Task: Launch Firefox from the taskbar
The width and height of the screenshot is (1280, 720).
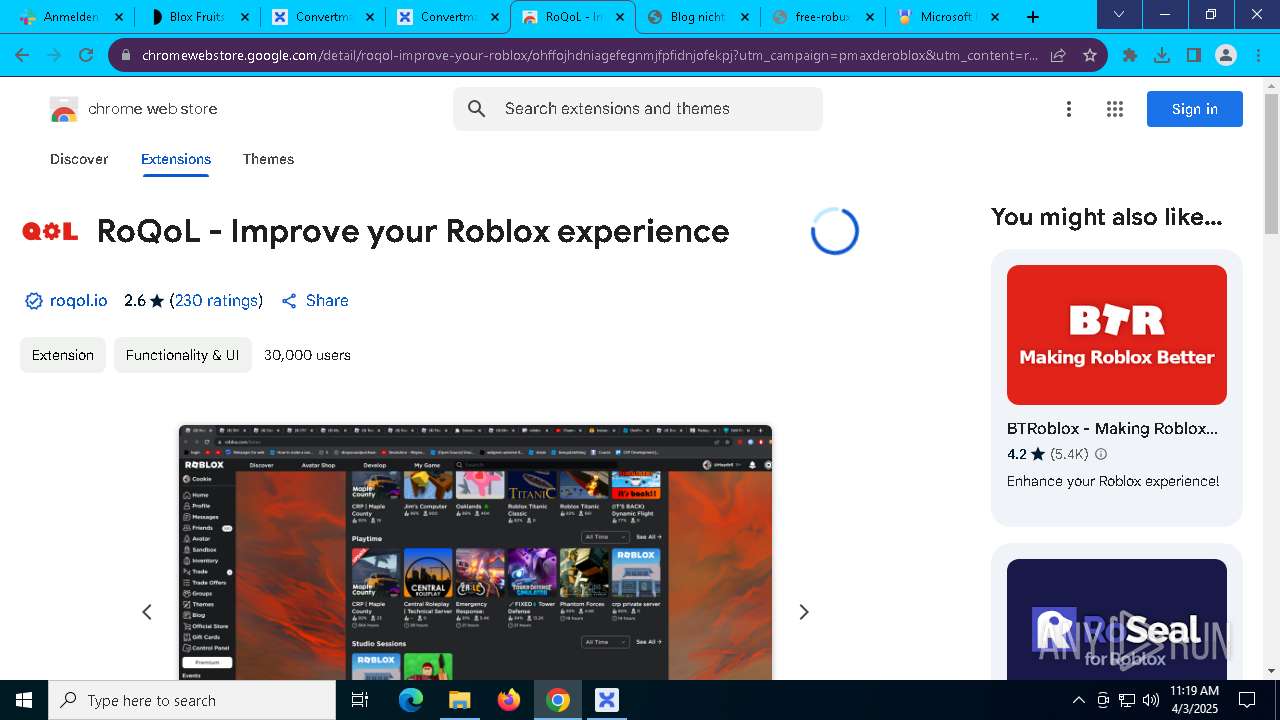Action: tap(509, 700)
